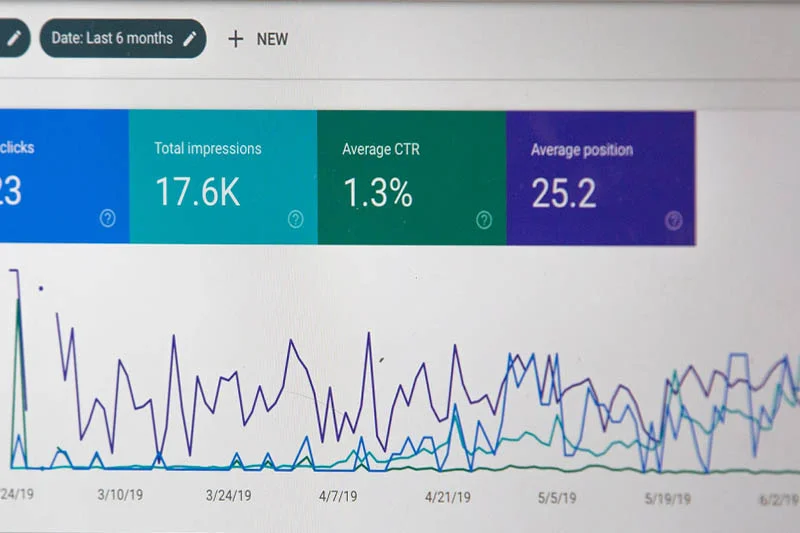Toggle the Total clicks metric card

(x=64, y=176)
